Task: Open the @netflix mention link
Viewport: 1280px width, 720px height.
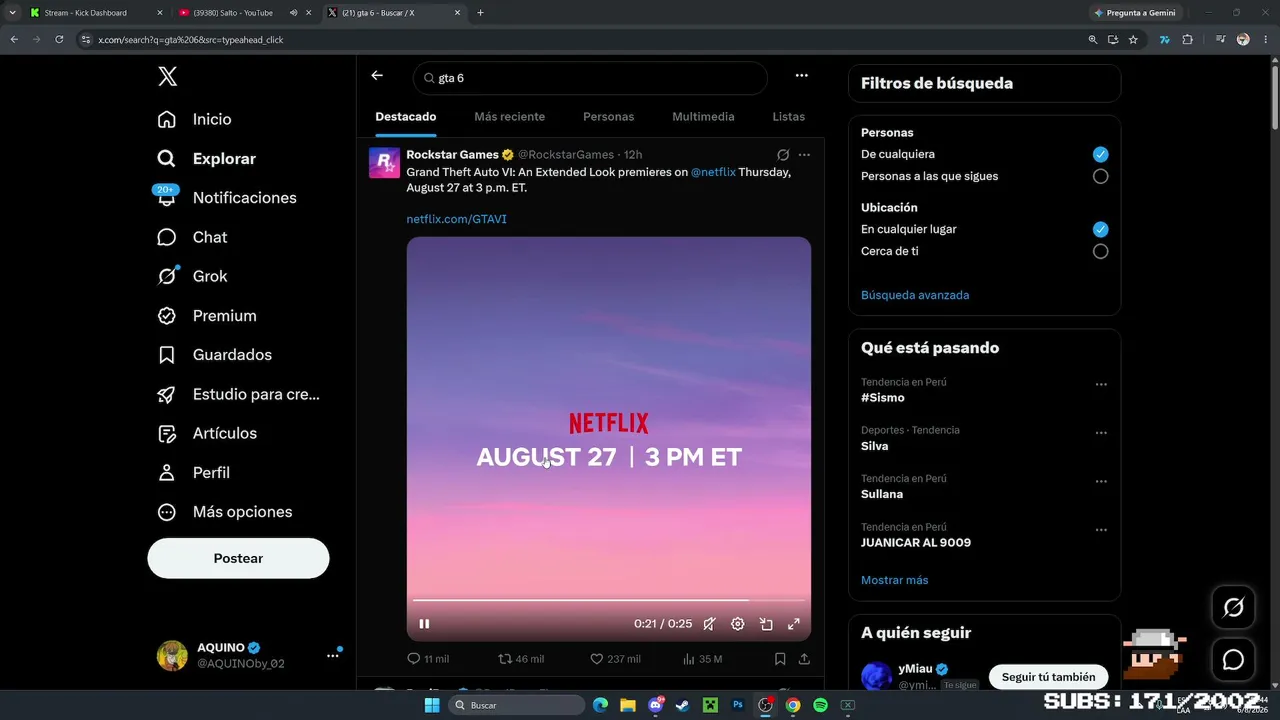Action: click(713, 172)
